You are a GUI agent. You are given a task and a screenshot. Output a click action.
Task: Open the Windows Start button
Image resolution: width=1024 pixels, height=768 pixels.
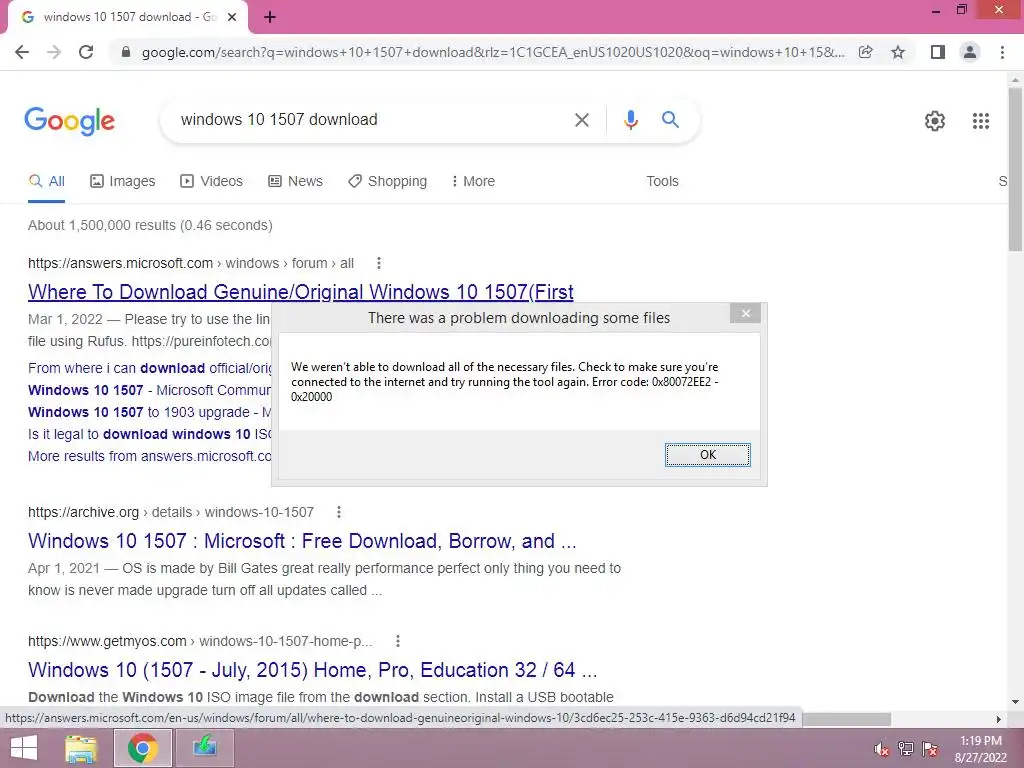(x=24, y=748)
